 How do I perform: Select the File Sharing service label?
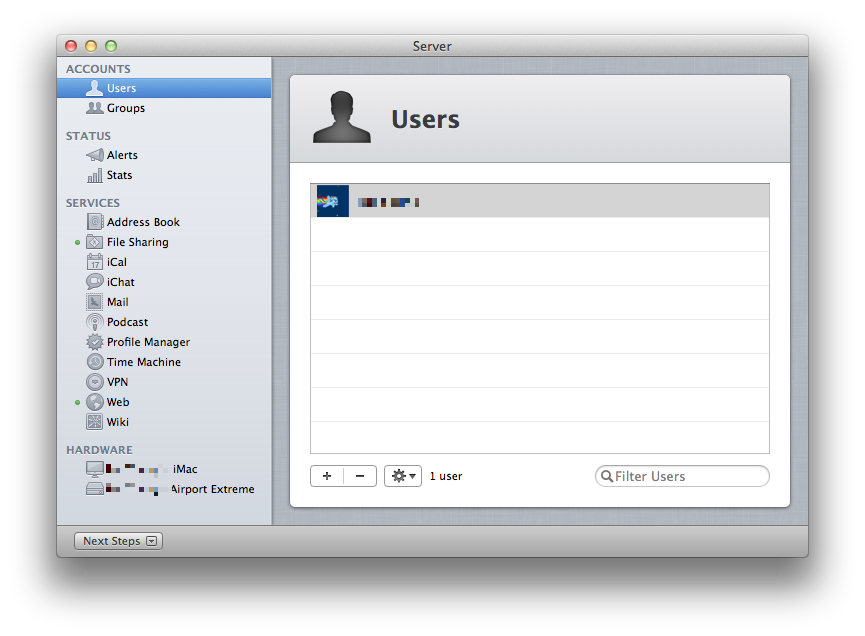[x=138, y=242]
